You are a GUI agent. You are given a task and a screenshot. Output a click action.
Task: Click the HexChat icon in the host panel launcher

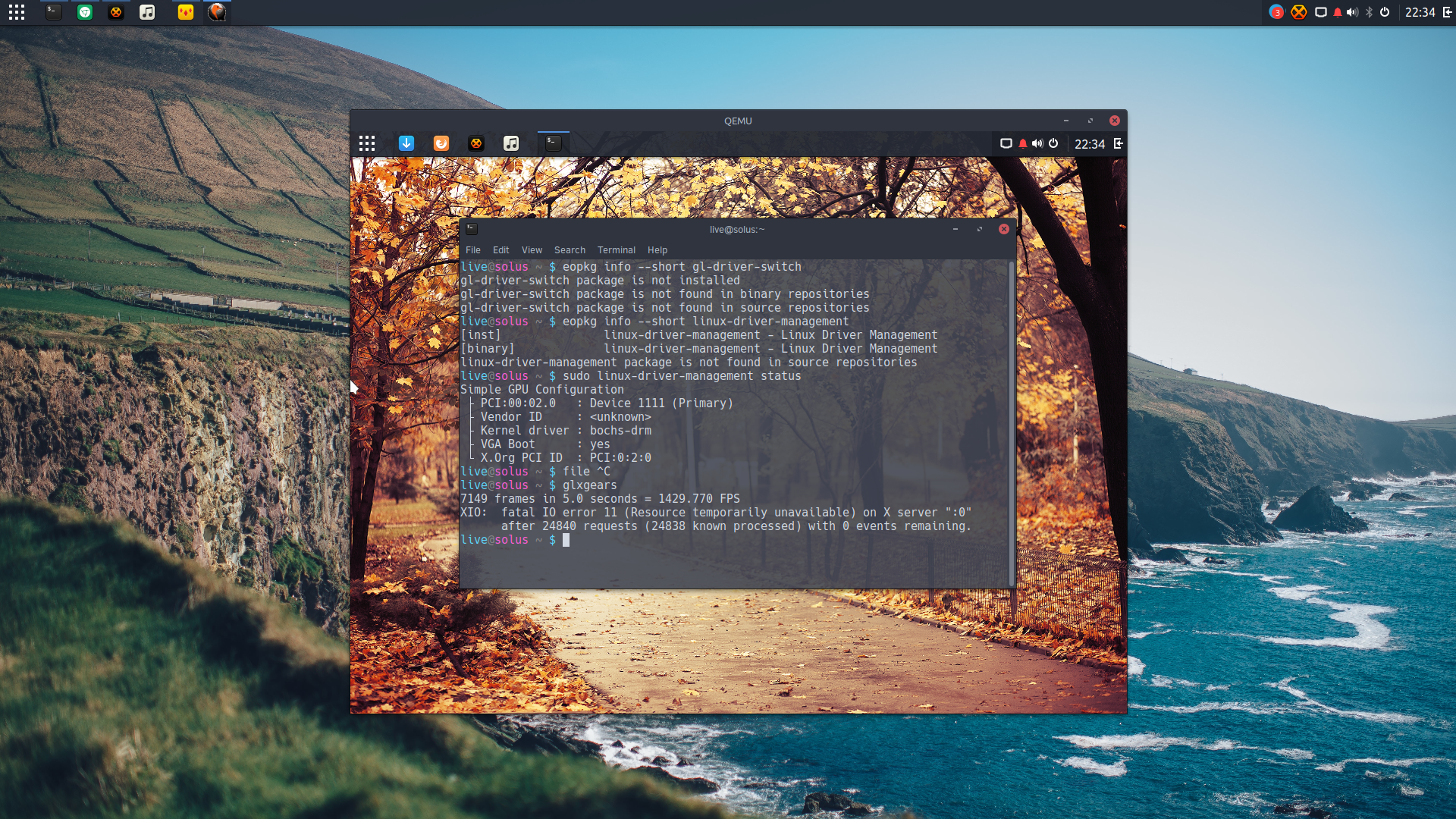coord(116,12)
